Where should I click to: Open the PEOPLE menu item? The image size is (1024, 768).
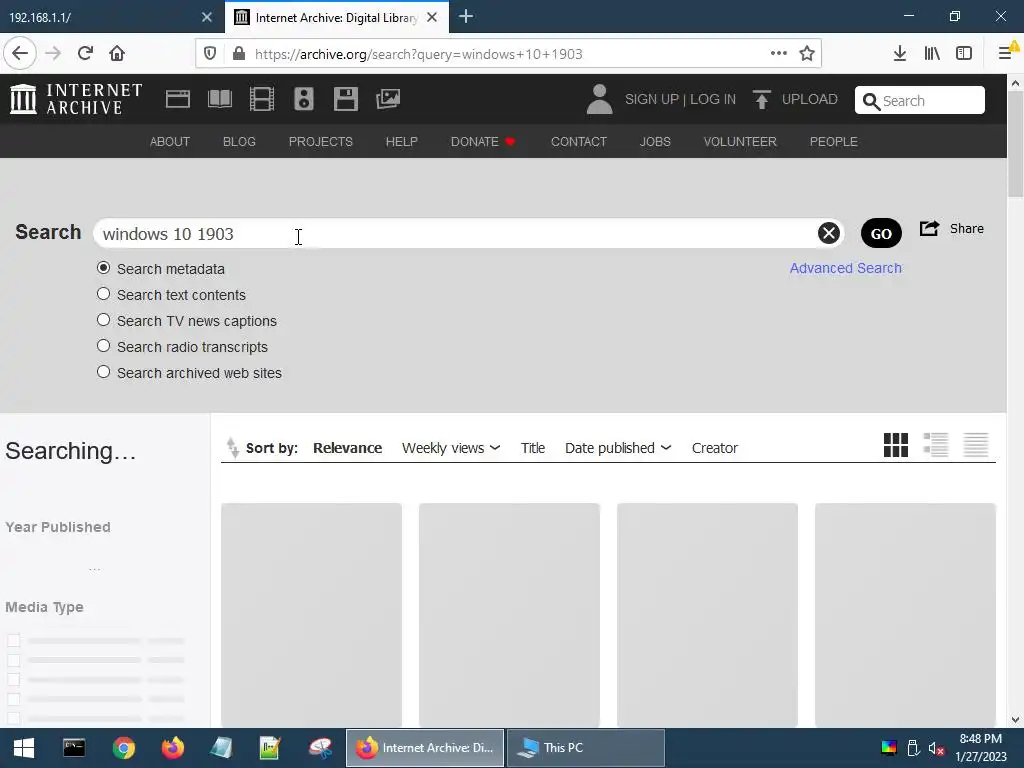(833, 142)
